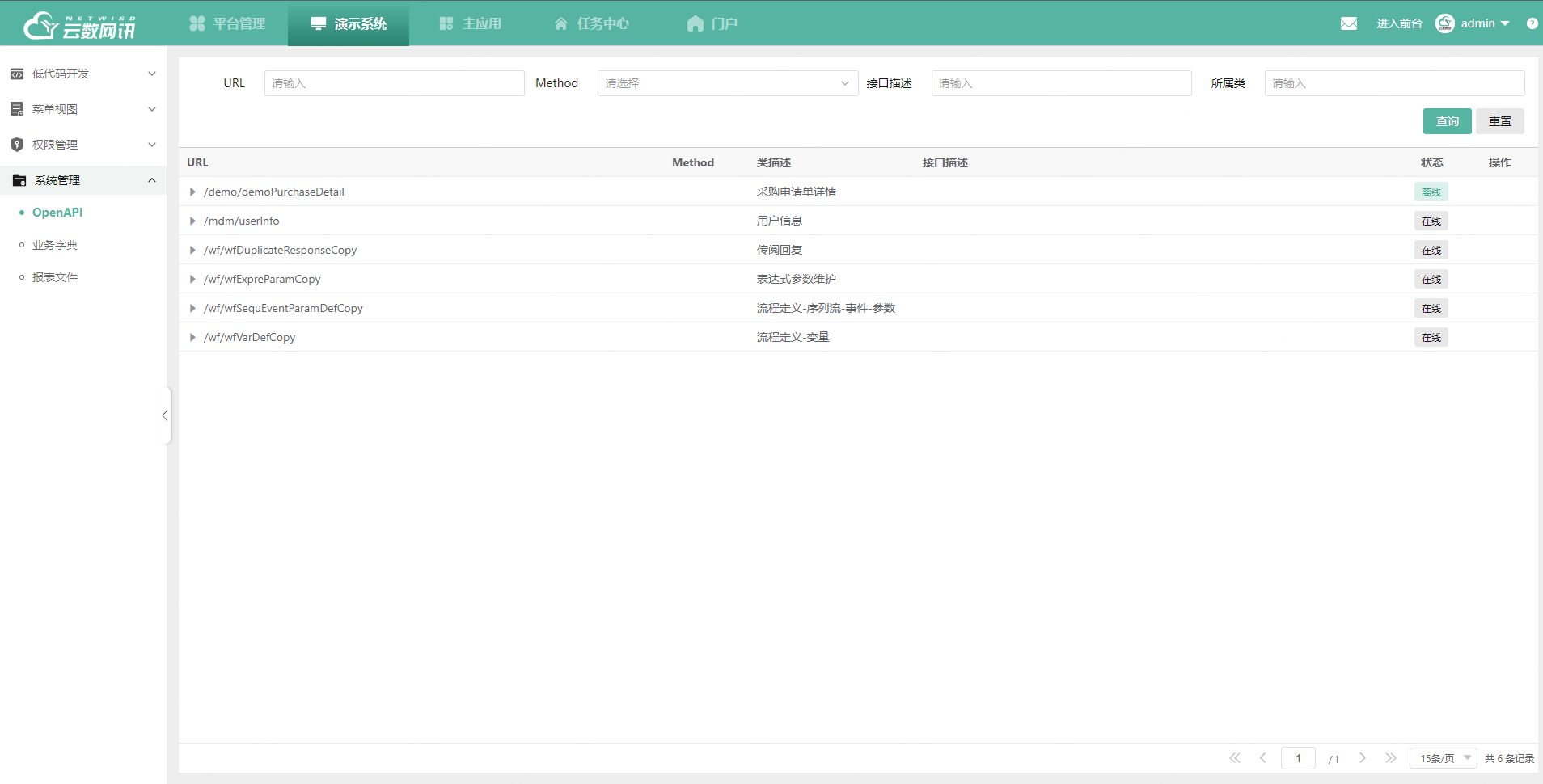Select the 低代码开发 sidebar icon
This screenshot has width=1543, height=784.
17,74
